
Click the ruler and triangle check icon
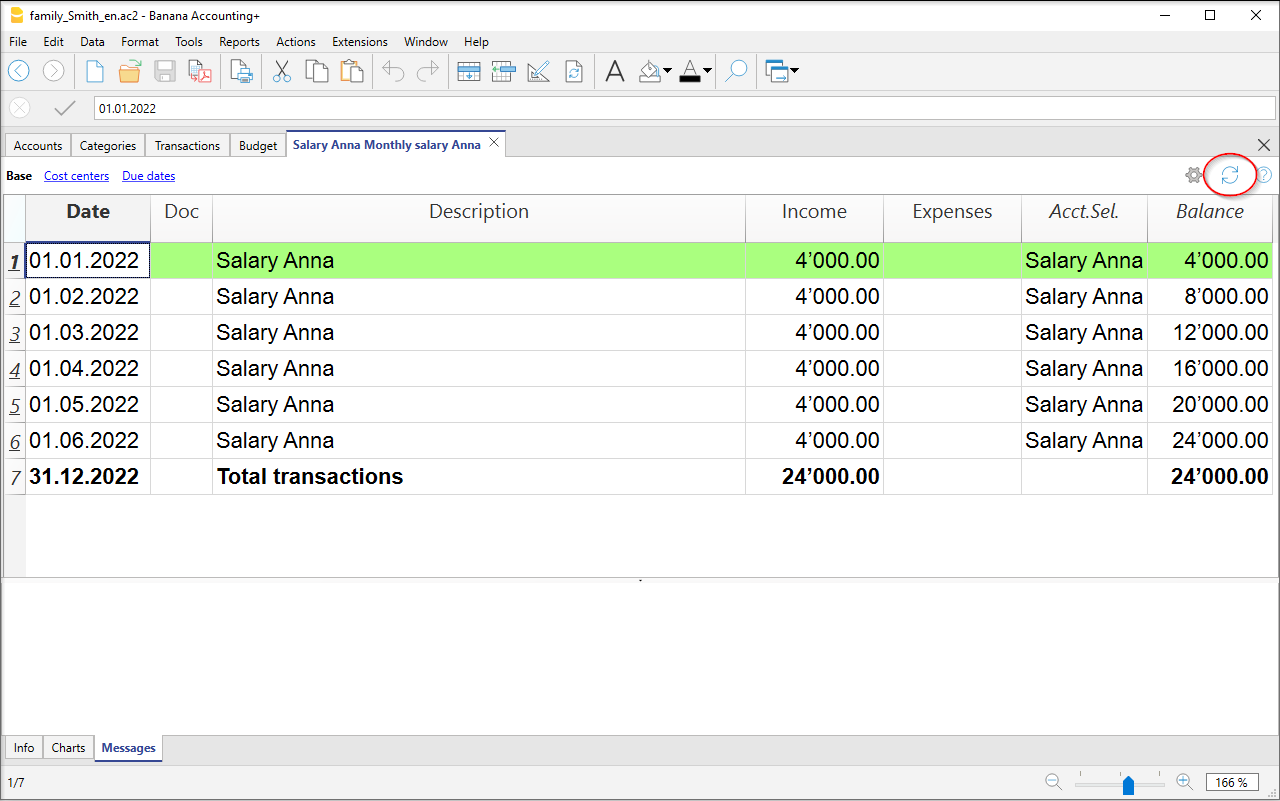pos(538,71)
